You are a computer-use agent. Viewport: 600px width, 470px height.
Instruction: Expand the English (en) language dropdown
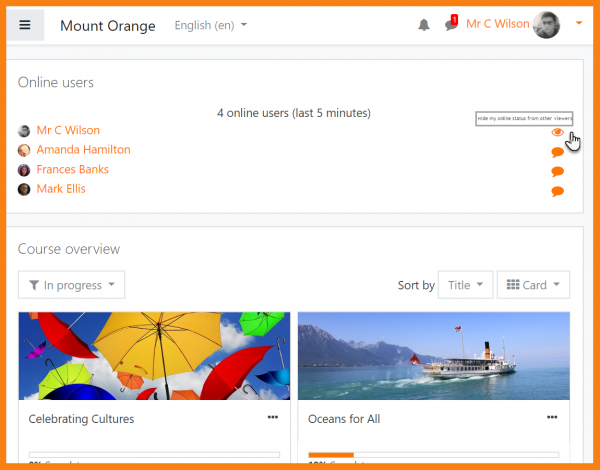pos(211,25)
